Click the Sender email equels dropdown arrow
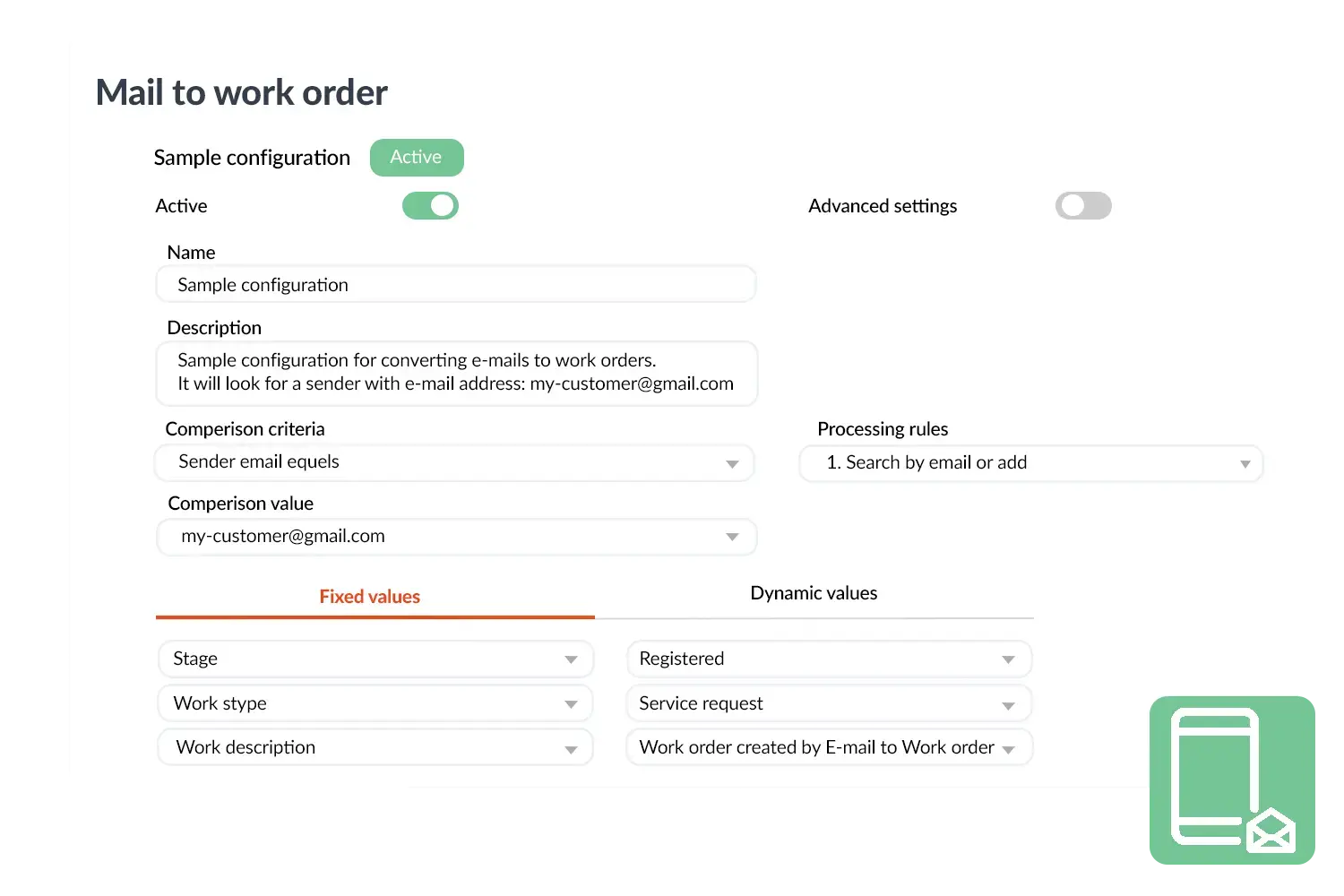 point(732,463)
